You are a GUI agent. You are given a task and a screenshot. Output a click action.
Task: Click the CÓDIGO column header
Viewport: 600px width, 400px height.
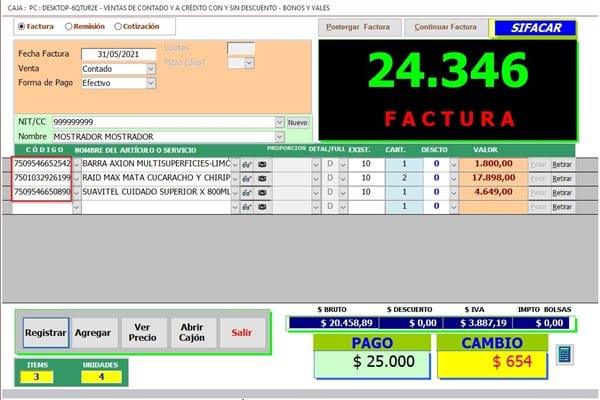pos(44,150)
